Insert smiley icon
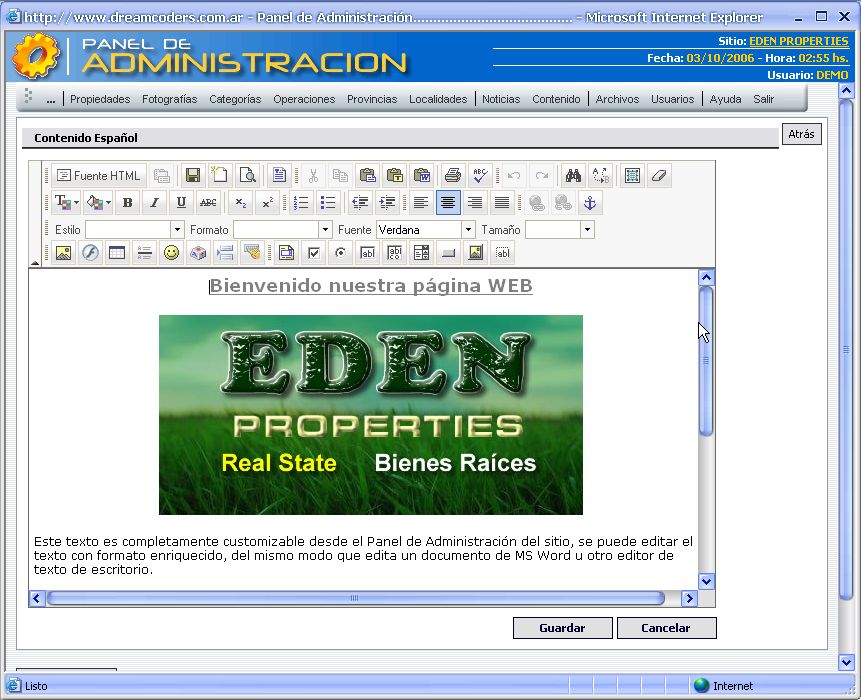The image size is (861, 700). (x=171, y=253)
